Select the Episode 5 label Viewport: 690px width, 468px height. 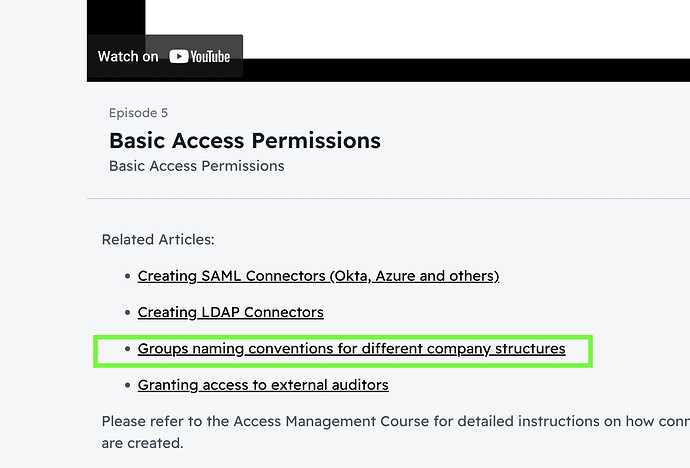coord(138,113)
